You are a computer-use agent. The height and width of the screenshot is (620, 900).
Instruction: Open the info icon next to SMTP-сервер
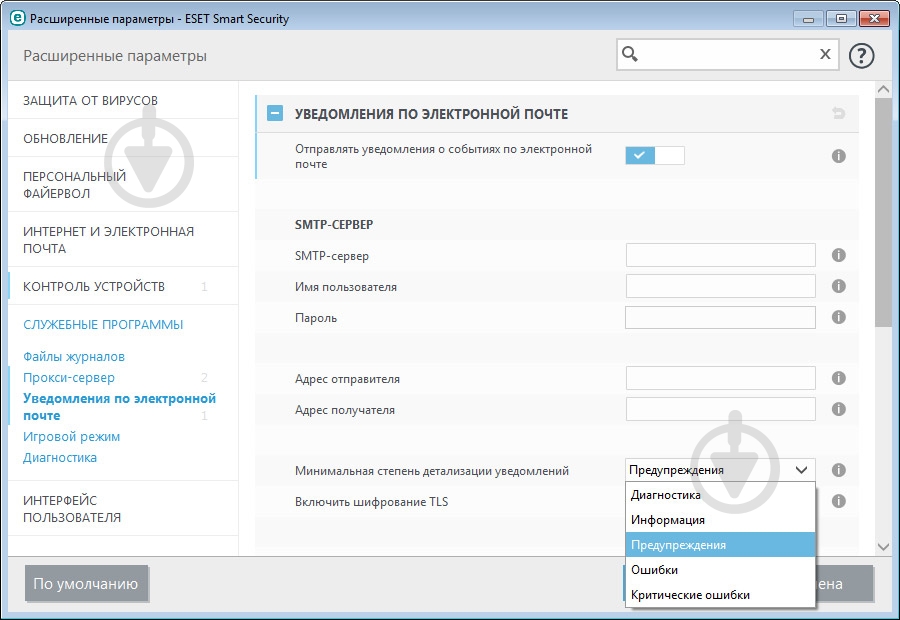click(838, 255)
